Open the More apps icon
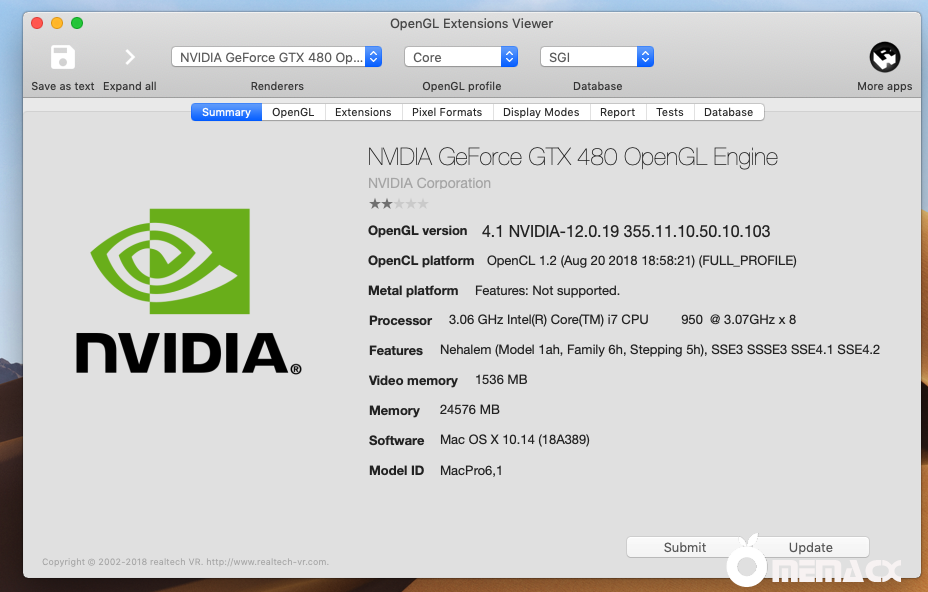This screenshot has width=928, height=592. [x=884, y=57]
